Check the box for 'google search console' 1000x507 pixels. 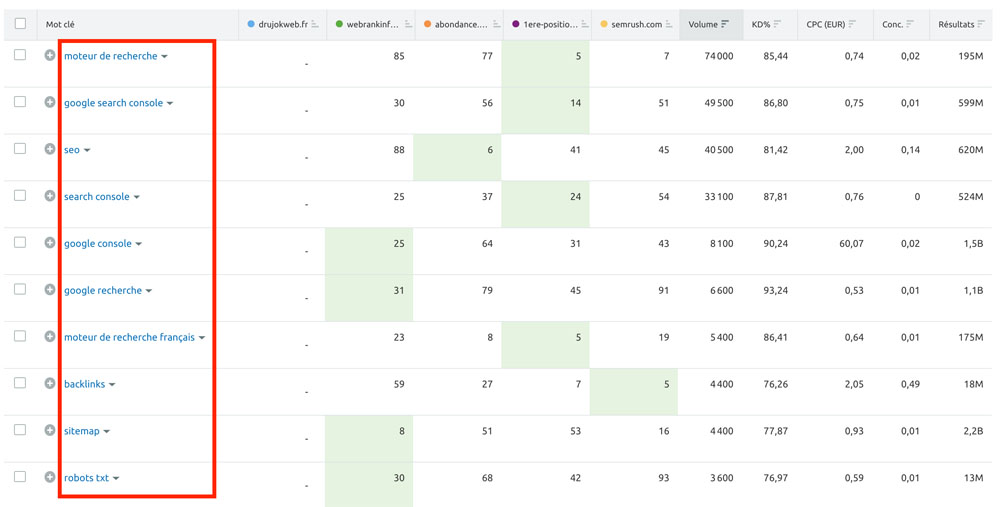[x=20, y=102]
